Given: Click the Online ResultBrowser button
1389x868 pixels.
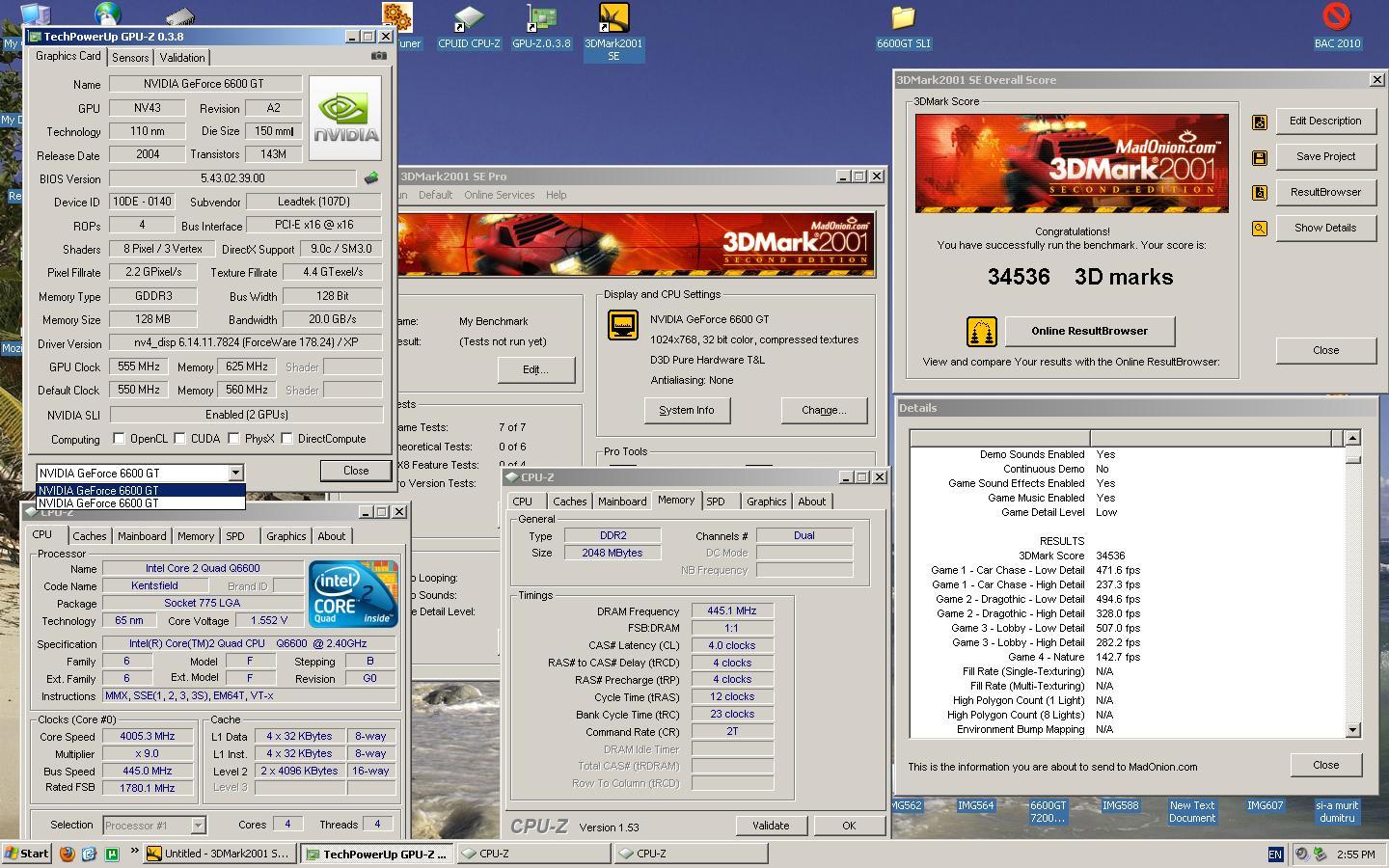Looking at the screenshot, I should point(1089,331).
